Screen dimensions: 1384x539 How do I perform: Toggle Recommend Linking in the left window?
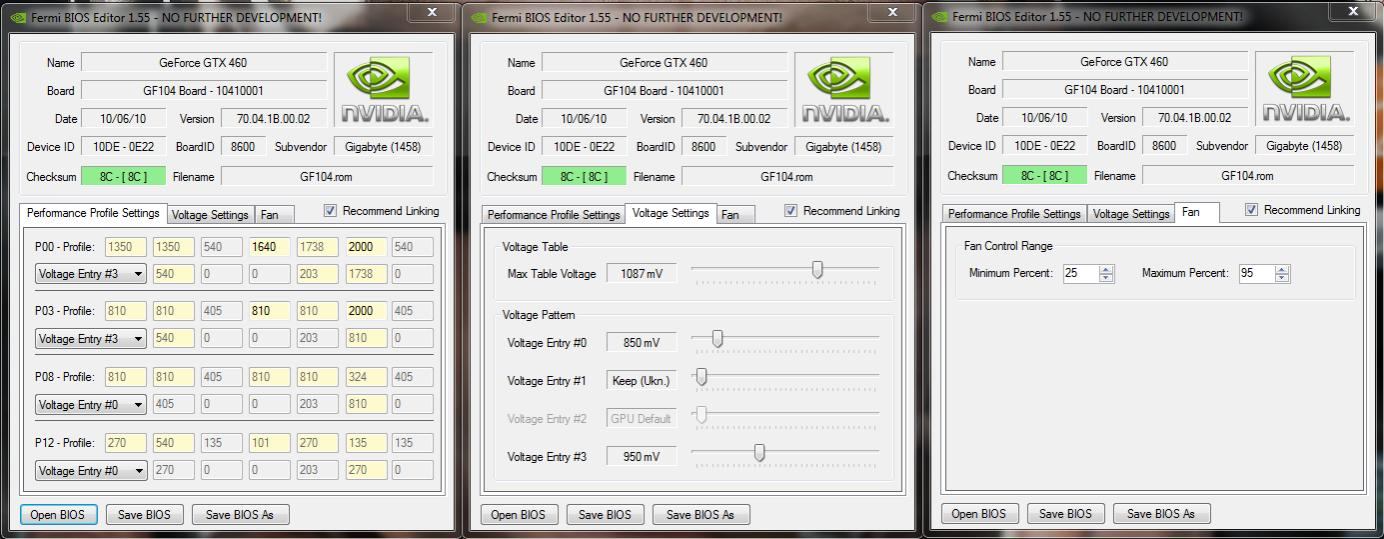331,212
